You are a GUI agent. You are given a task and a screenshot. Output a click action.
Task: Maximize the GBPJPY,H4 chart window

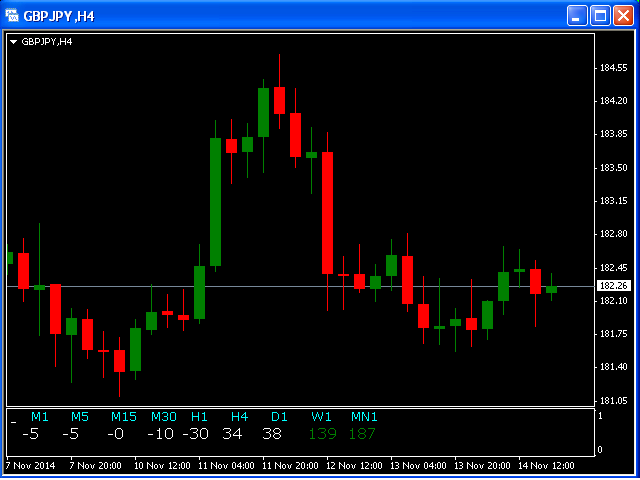[600, 15]
